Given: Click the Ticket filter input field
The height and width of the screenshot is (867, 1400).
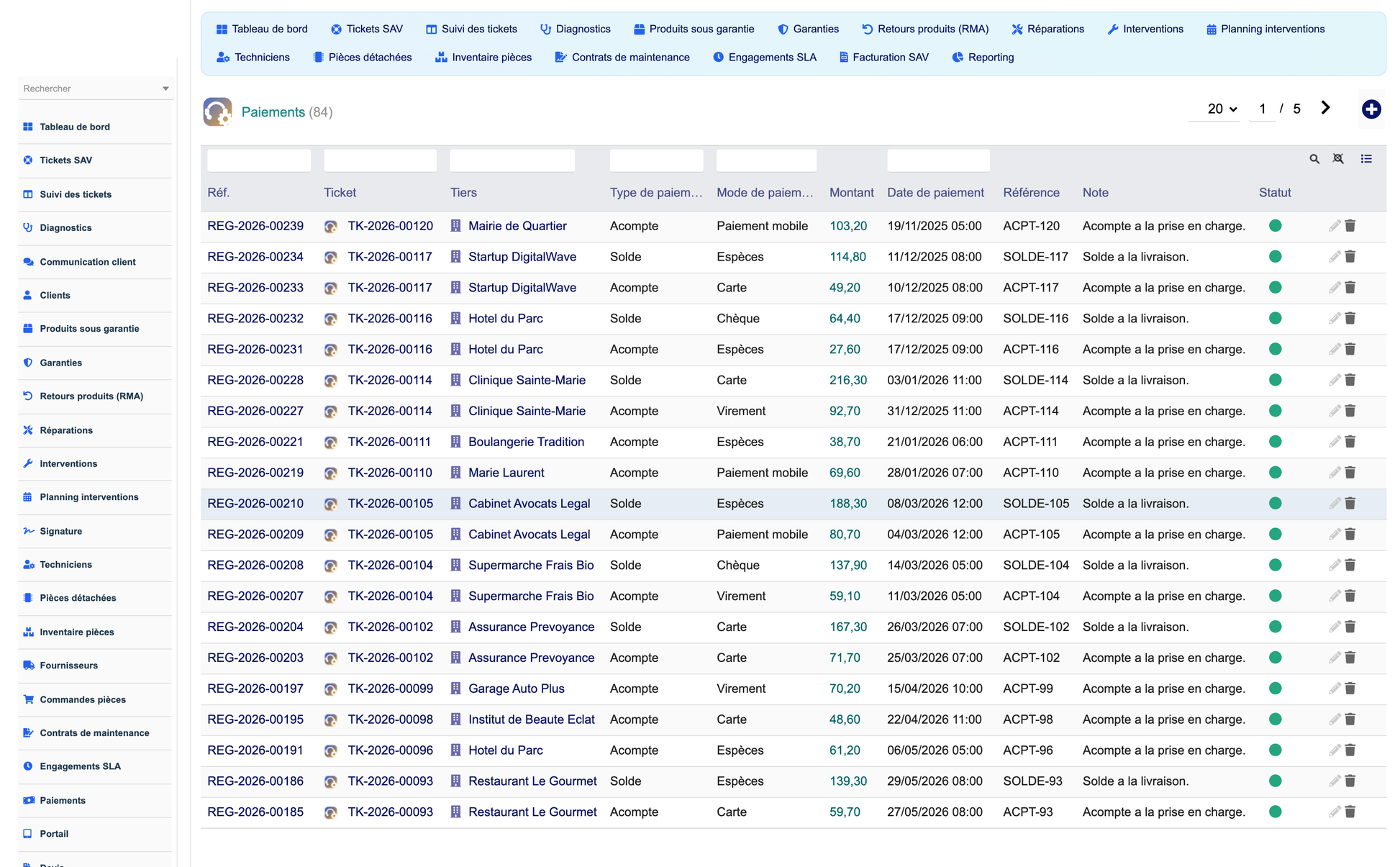Looking at the screenshot, I should point(380,160).
